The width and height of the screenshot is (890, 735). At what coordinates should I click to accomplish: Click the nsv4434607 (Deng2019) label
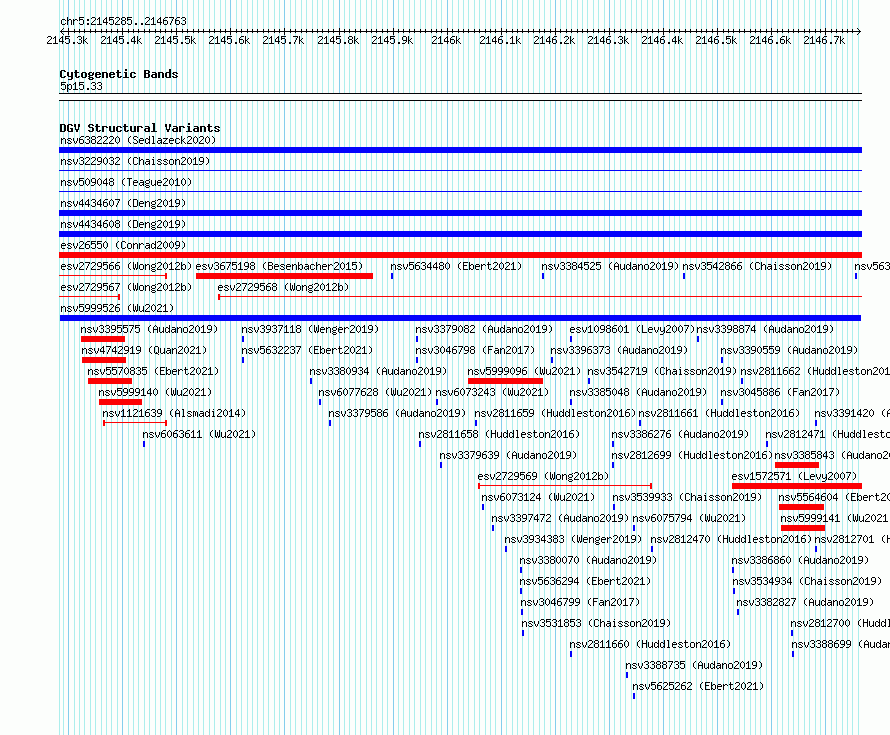click(123, 203)
